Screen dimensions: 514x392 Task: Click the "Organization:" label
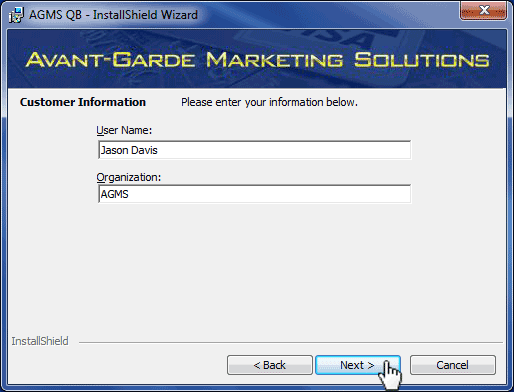click(x=129, y=177)
